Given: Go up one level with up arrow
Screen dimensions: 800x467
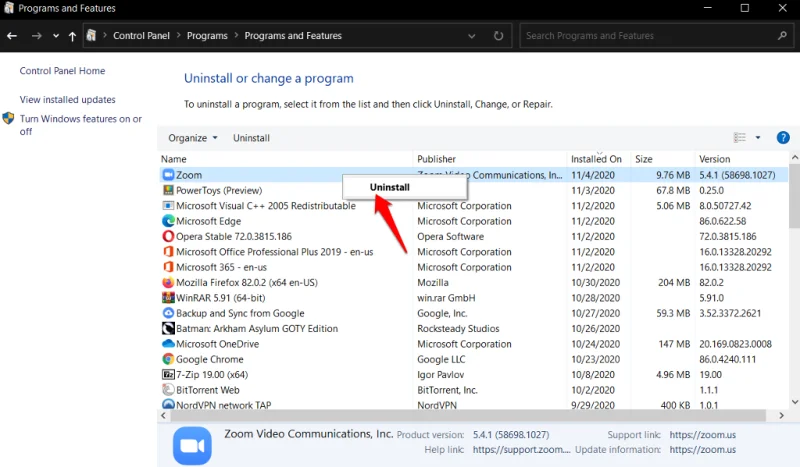Looking at the screenshot, I should (72, 36).
